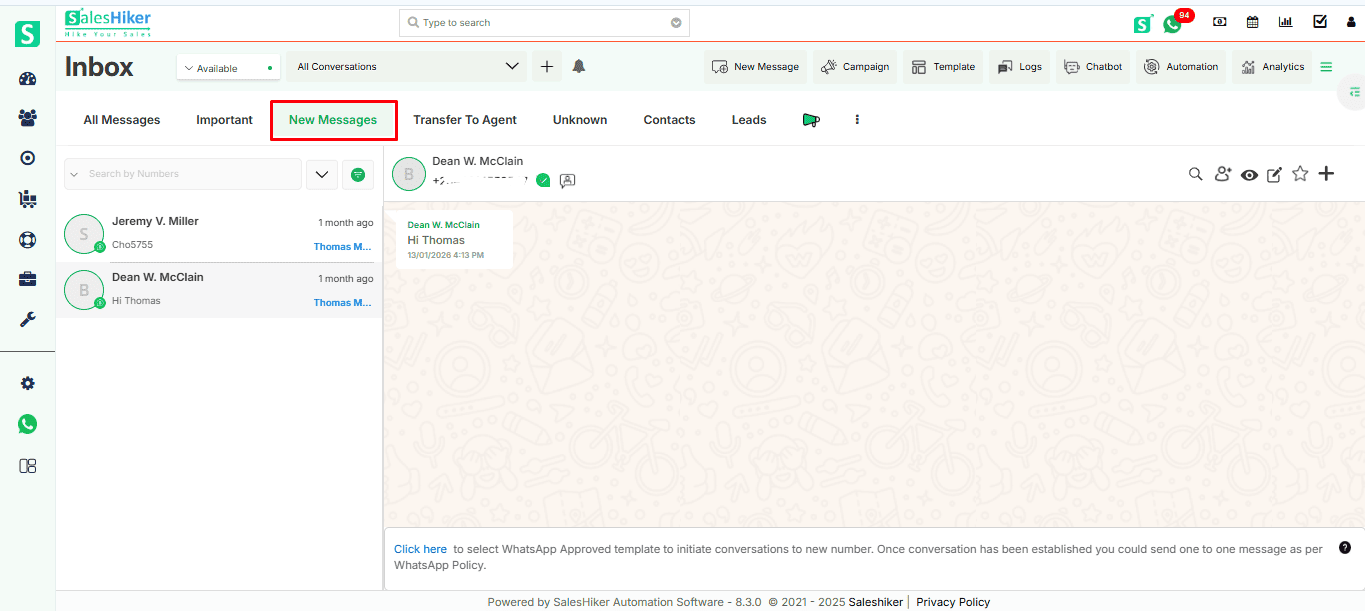
Task: Click the notification bell icon
Action: 579,66
